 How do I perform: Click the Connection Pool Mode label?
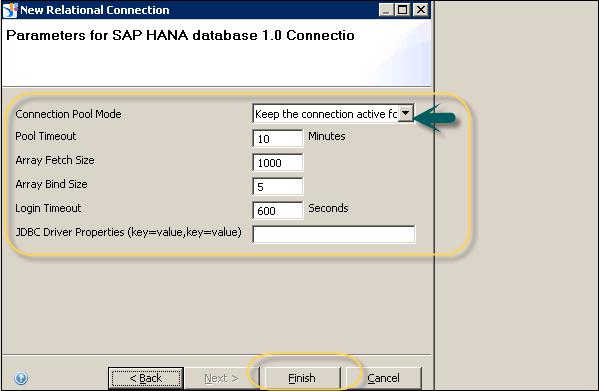68,114
